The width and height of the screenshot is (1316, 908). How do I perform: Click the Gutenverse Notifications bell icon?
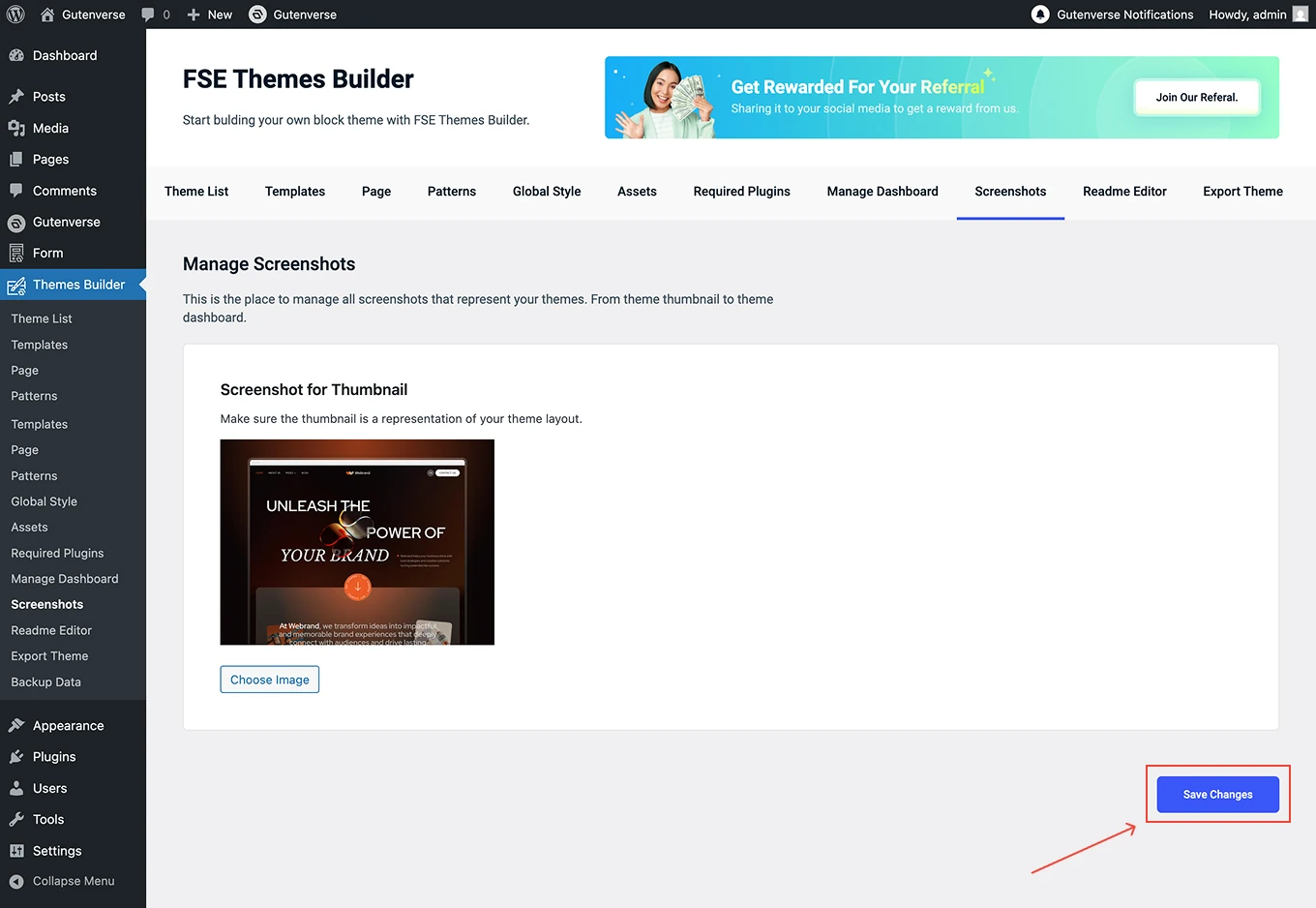1040,15
